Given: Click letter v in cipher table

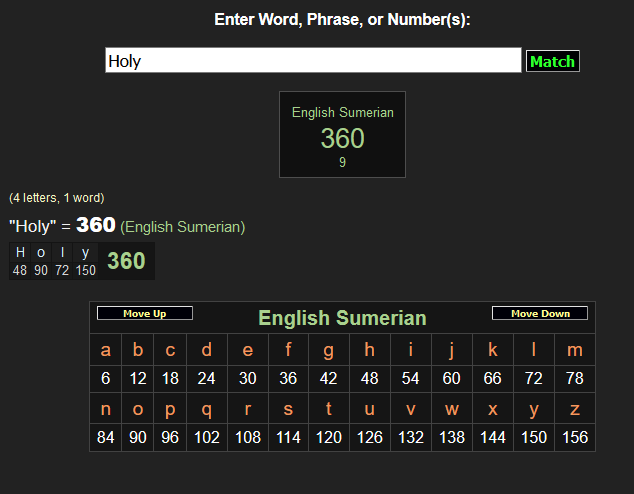Looking at the screenshot, I should (x=411, y=409).
